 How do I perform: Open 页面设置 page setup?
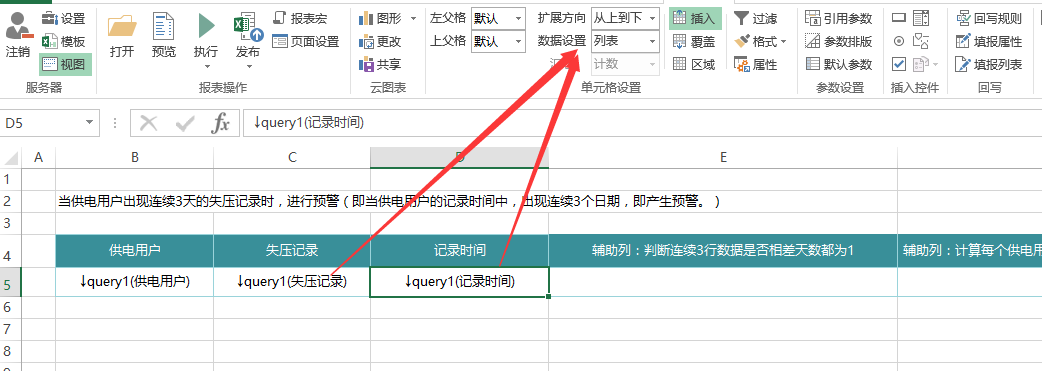[306, 41]
